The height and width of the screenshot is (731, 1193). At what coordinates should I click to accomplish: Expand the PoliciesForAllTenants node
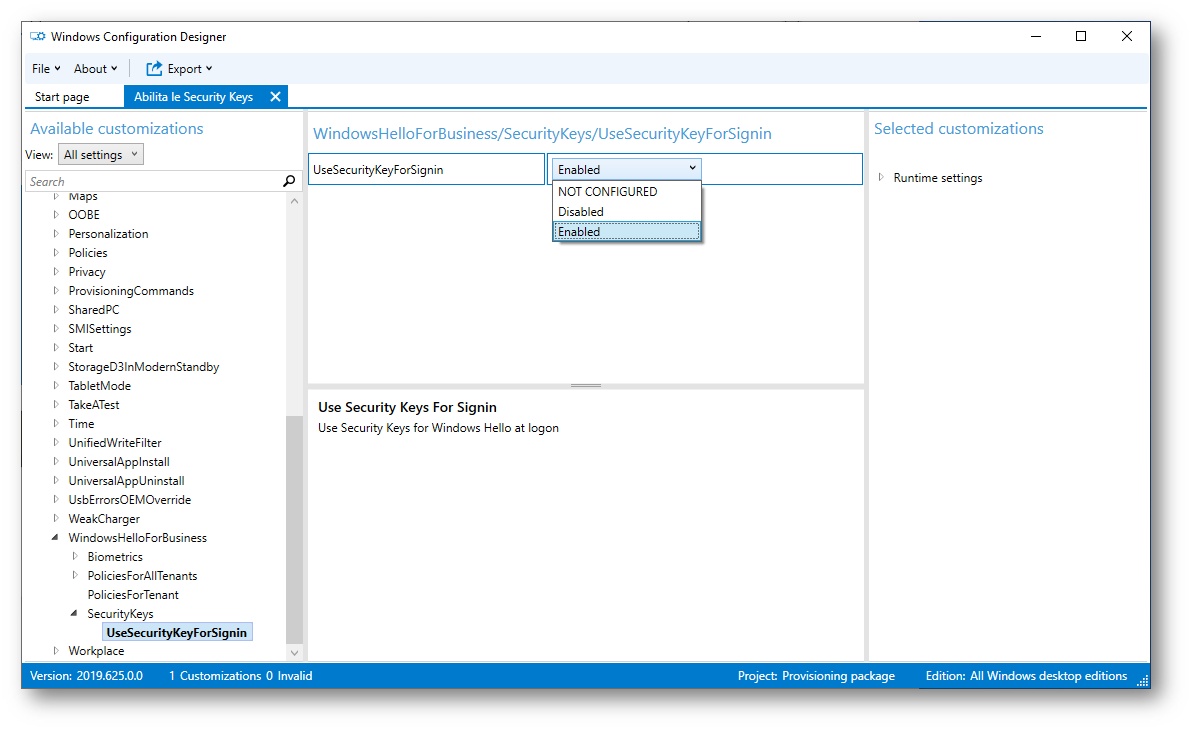75,576
